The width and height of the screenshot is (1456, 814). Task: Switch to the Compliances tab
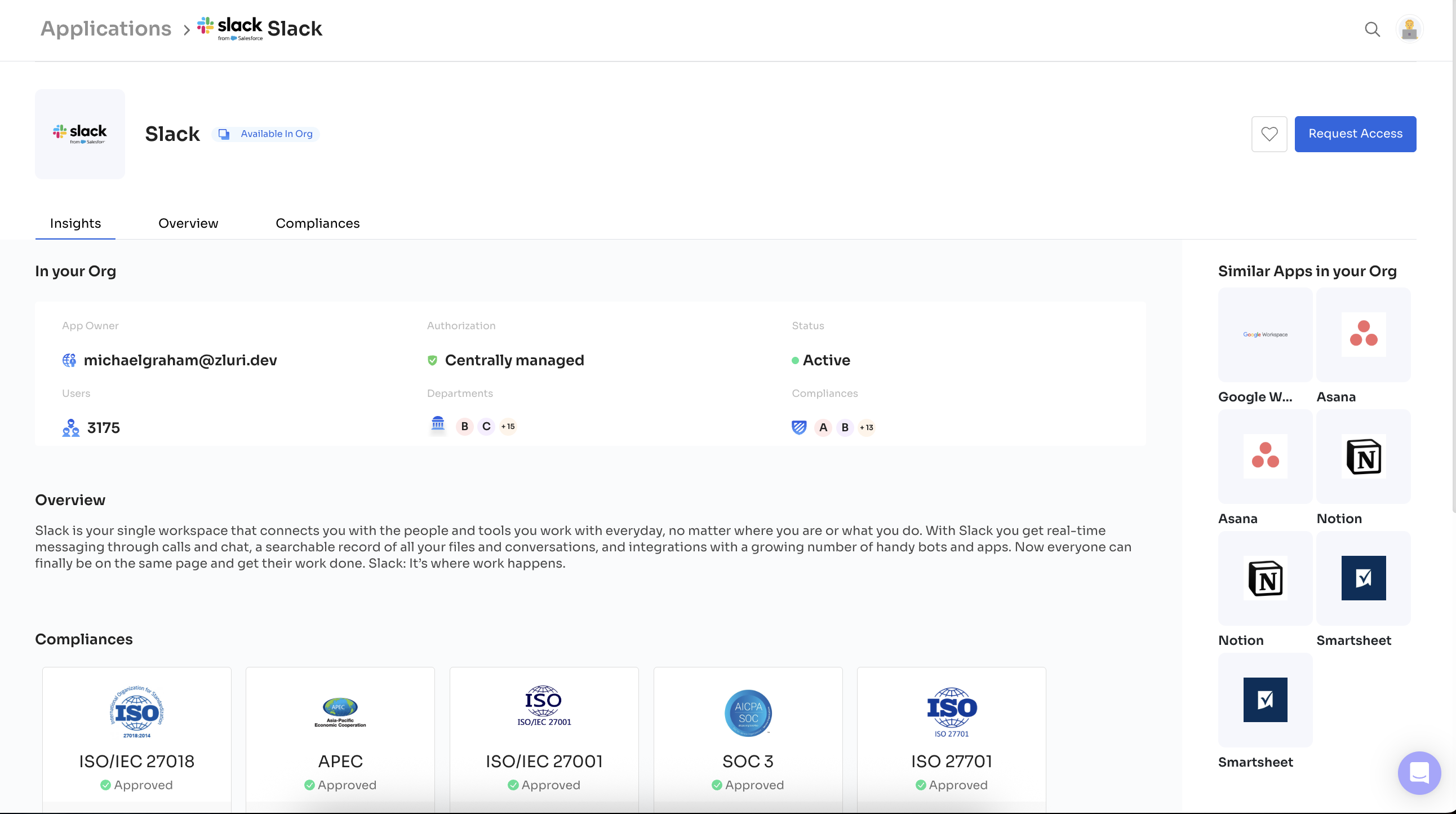318,223
